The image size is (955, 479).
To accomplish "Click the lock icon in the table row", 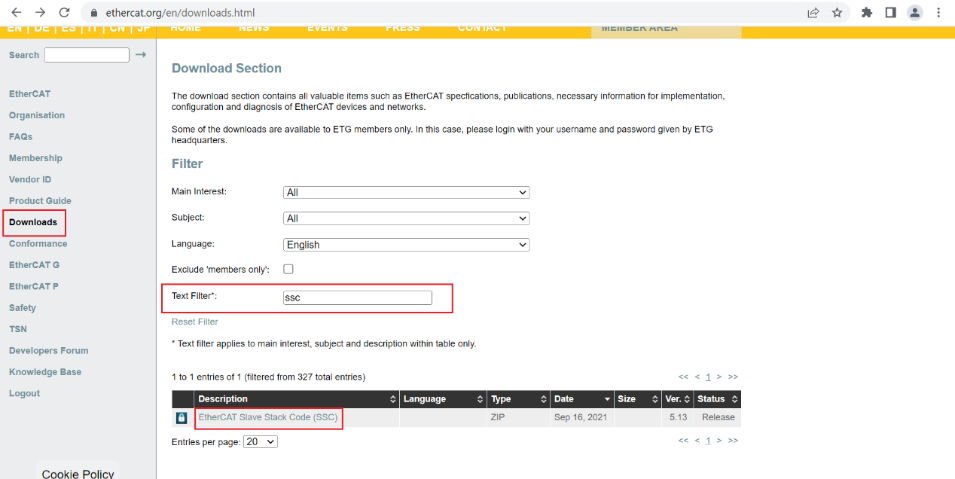I will click(182, 417).
